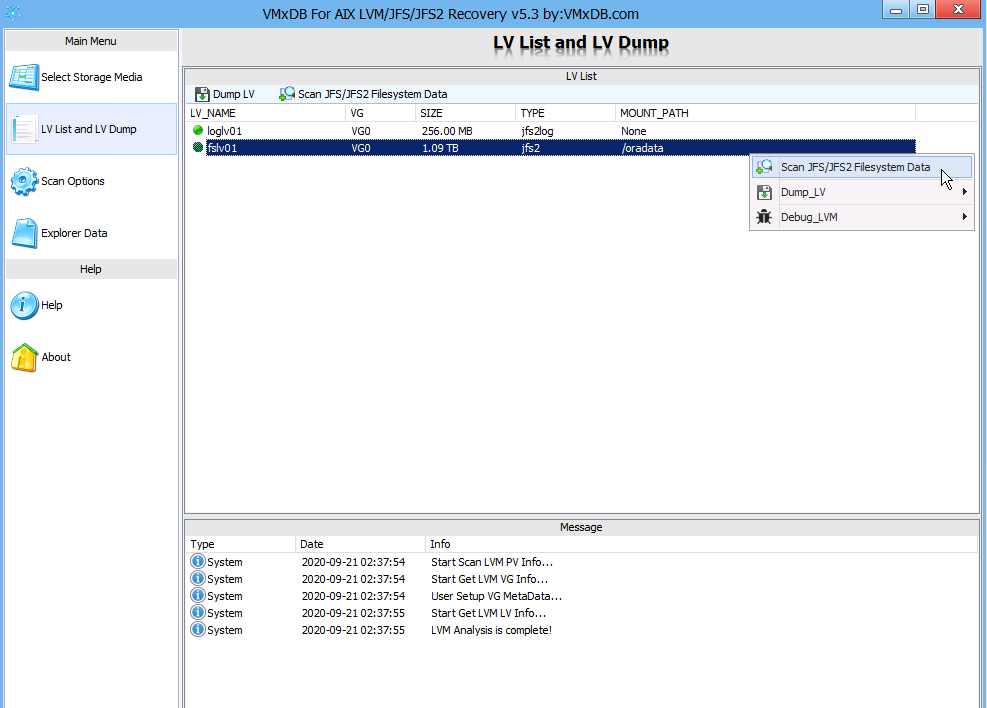Click the Debug_LVM bug icon
Viewport: 987px width, 708px height.
(764, 217)
